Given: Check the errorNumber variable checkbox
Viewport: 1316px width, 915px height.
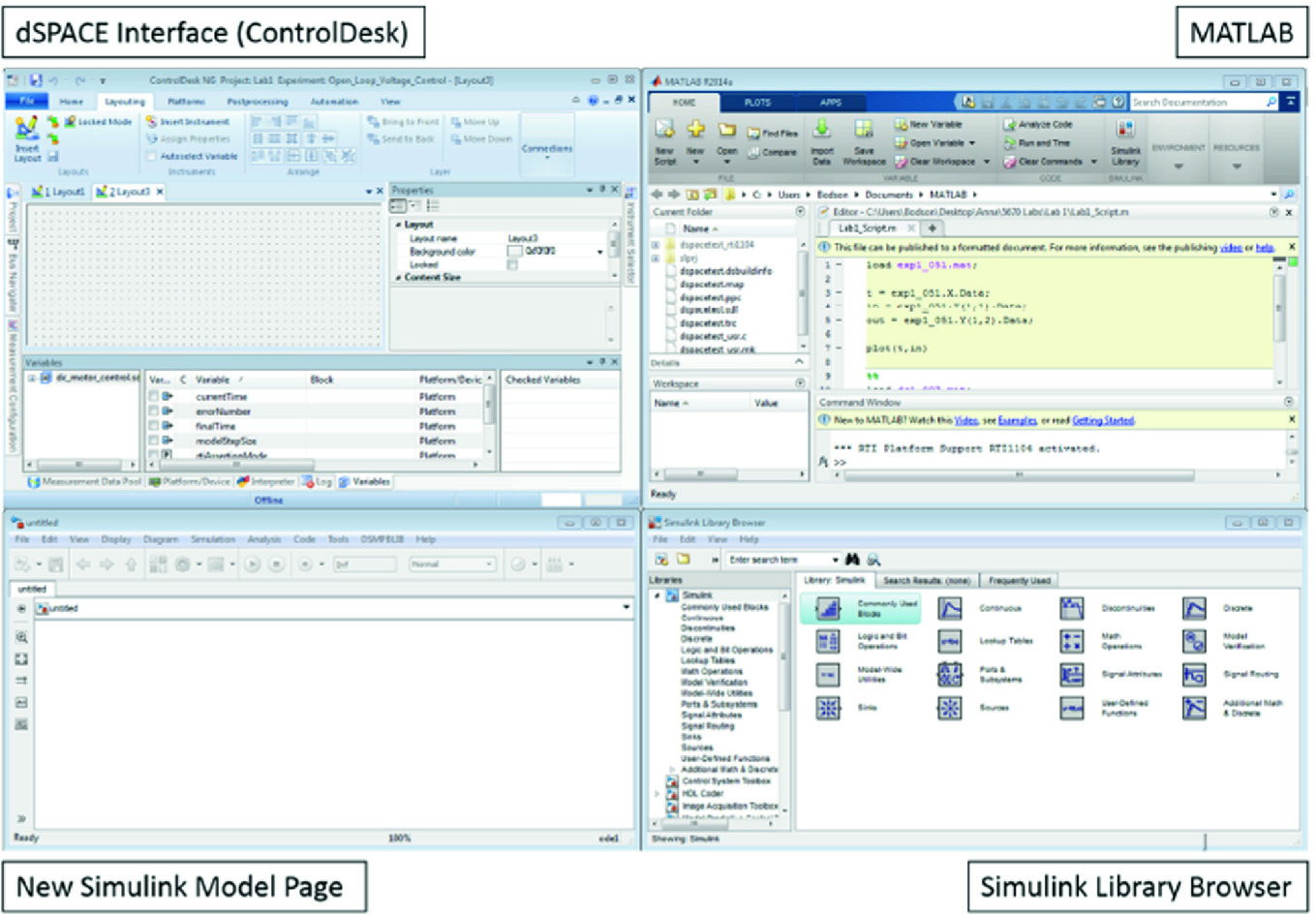Looking at the screenshot, I should point(153,412).
